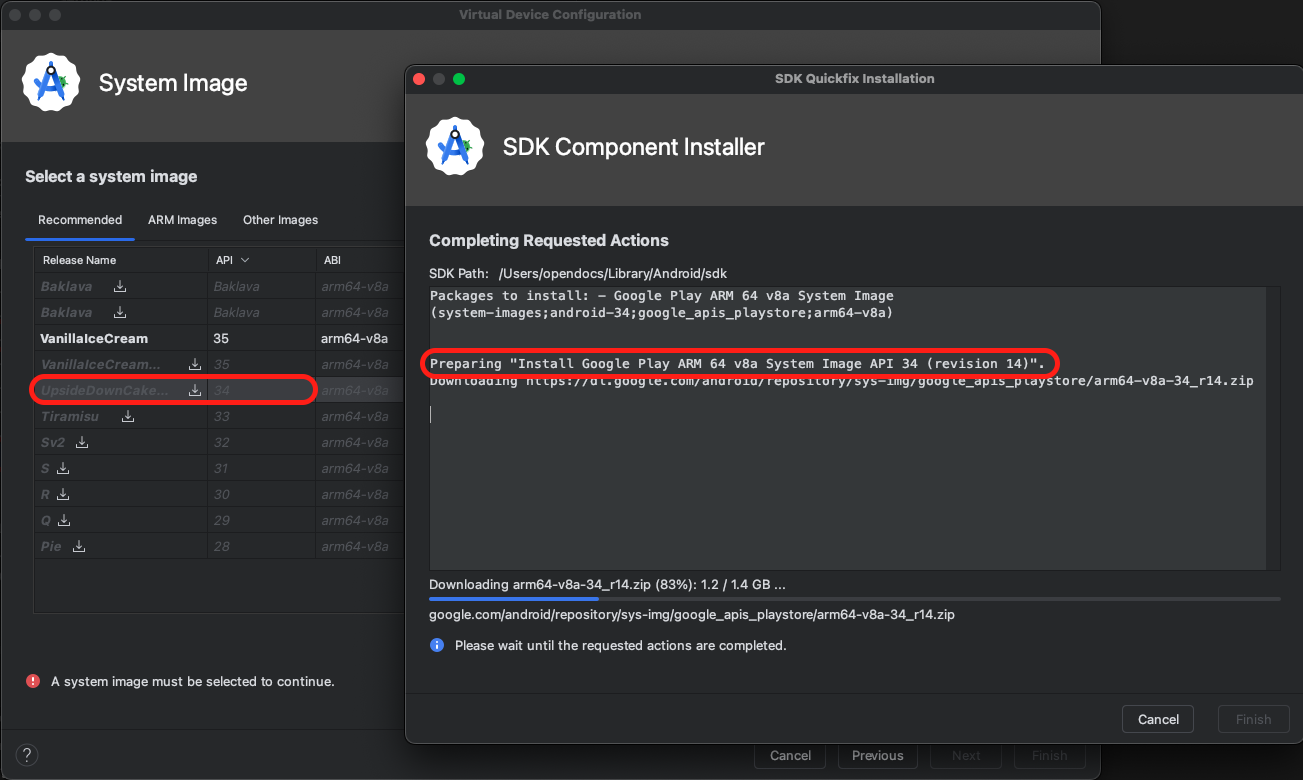This screenshot has height=780, width=1303.
Task: Select the UpsideDownCake row name
Action: click(x=104, y=390)
